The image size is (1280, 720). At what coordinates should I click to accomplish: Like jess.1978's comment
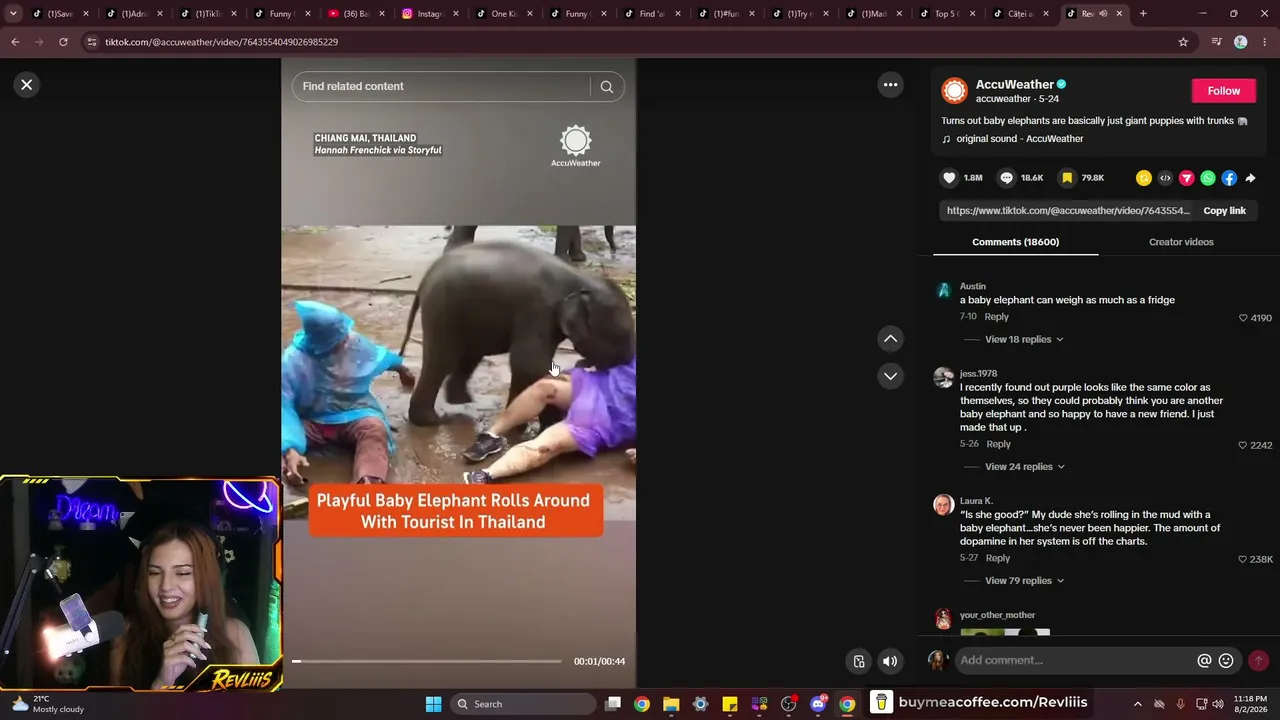point(1243,445)
